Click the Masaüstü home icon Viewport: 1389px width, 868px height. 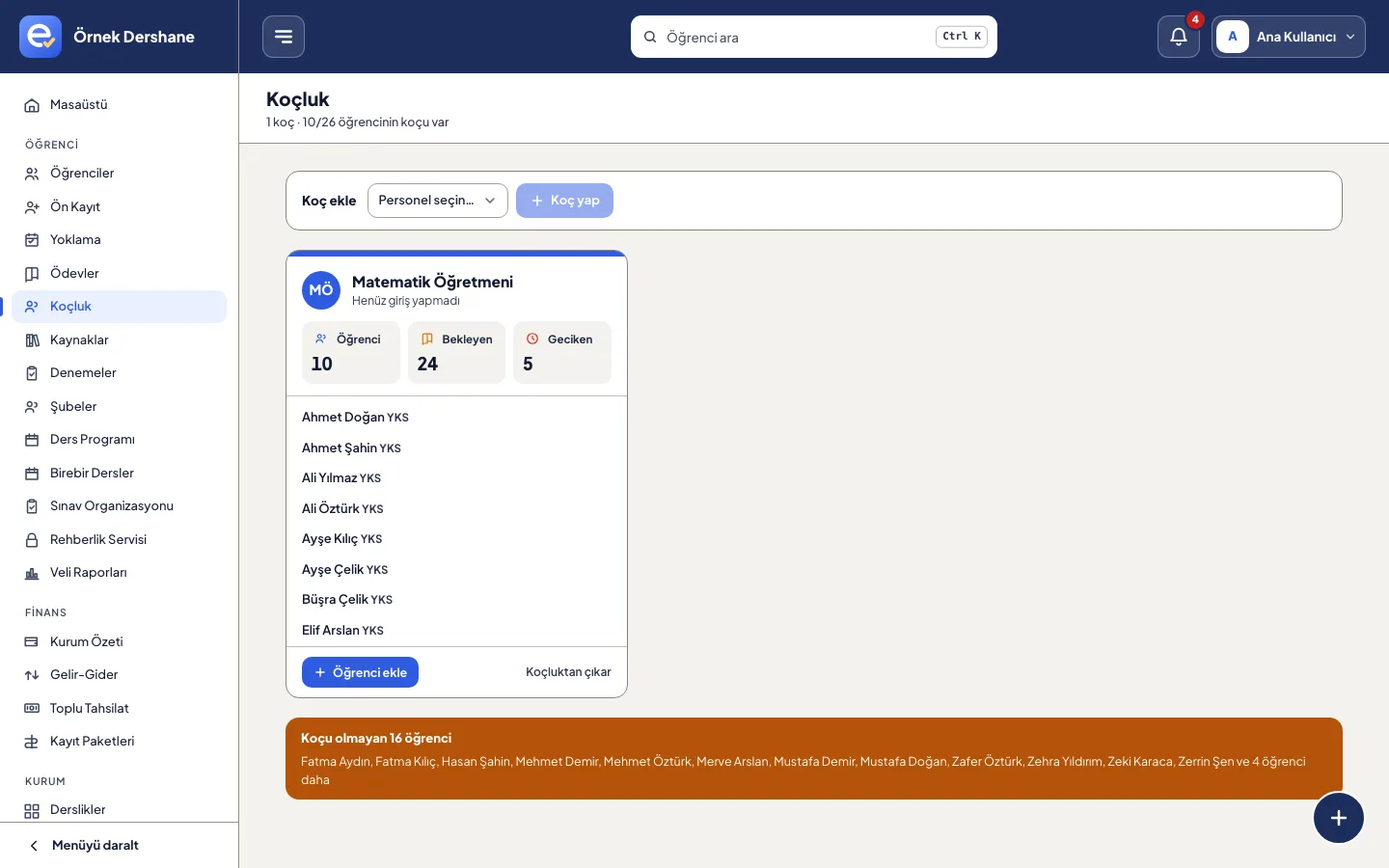pyautogui.click(x=32, y=105)
